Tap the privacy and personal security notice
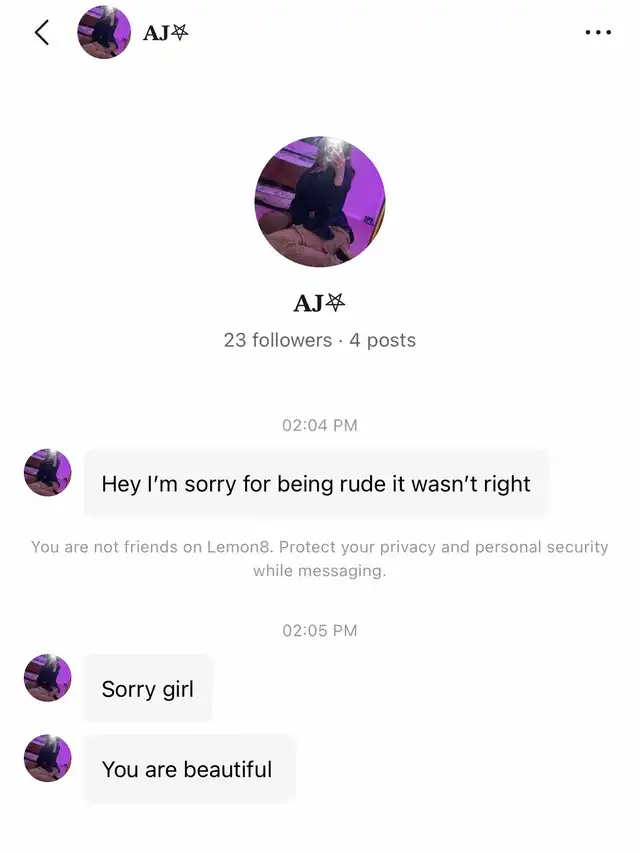Screen dimensions: 640x853 (320, 559)
